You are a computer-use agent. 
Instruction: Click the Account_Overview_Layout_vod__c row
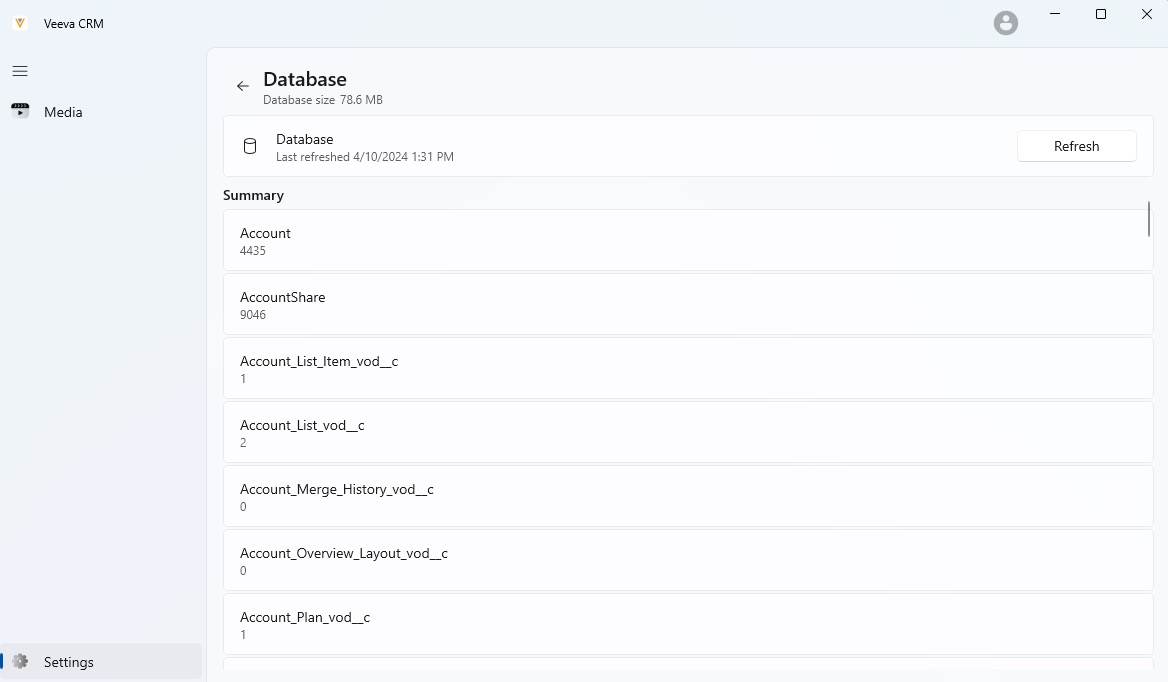[687, 561]
